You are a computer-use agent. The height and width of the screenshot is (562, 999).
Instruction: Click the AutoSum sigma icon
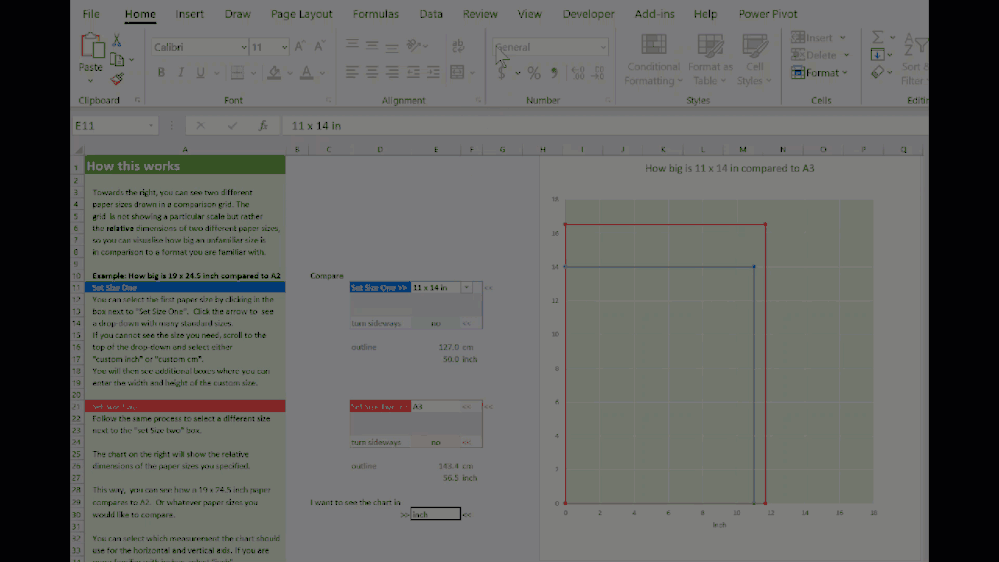coord(878,38)
